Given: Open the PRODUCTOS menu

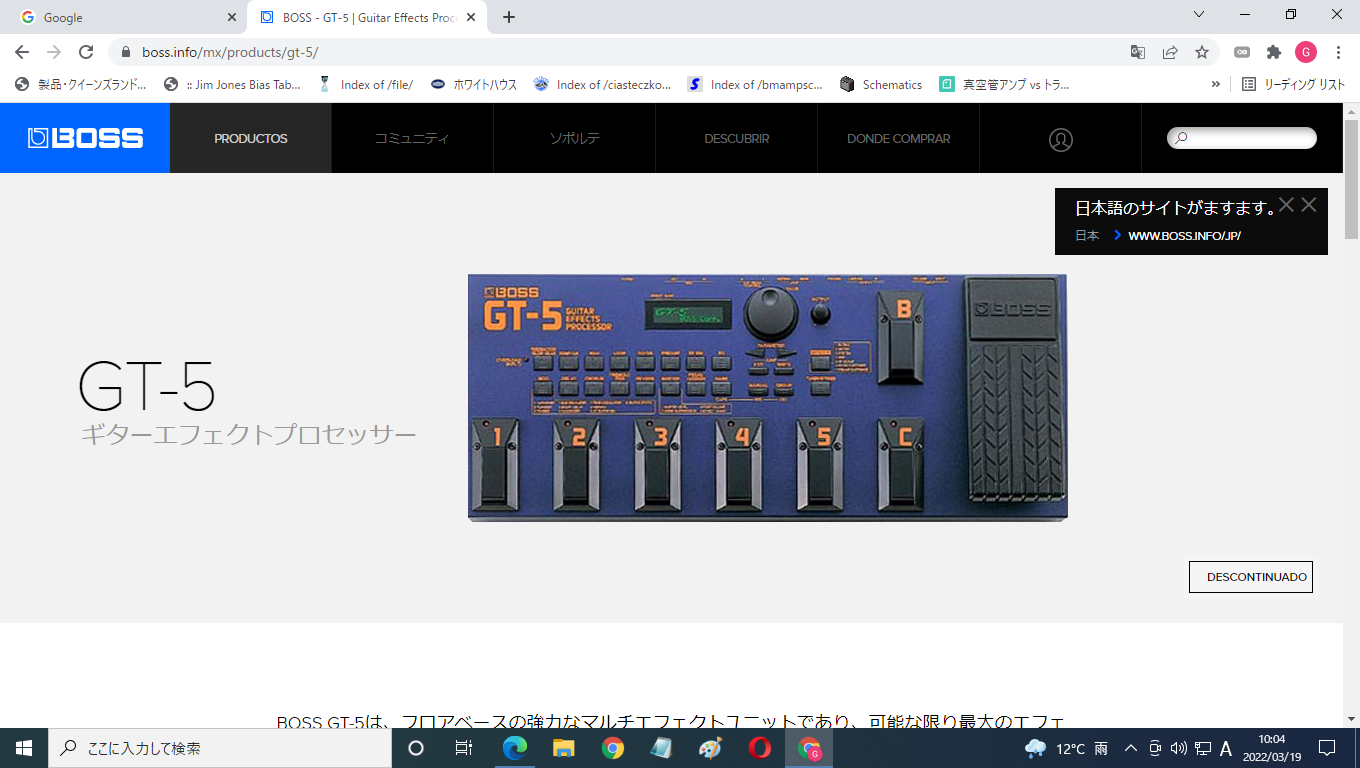Looking at the screenshot, I should 251,138.
